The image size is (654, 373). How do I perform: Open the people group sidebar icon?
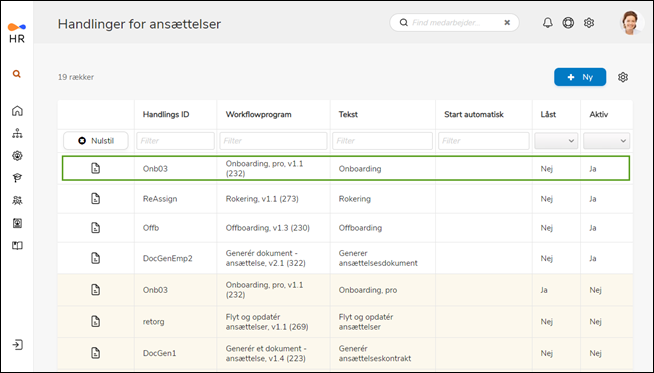[17, 201]
